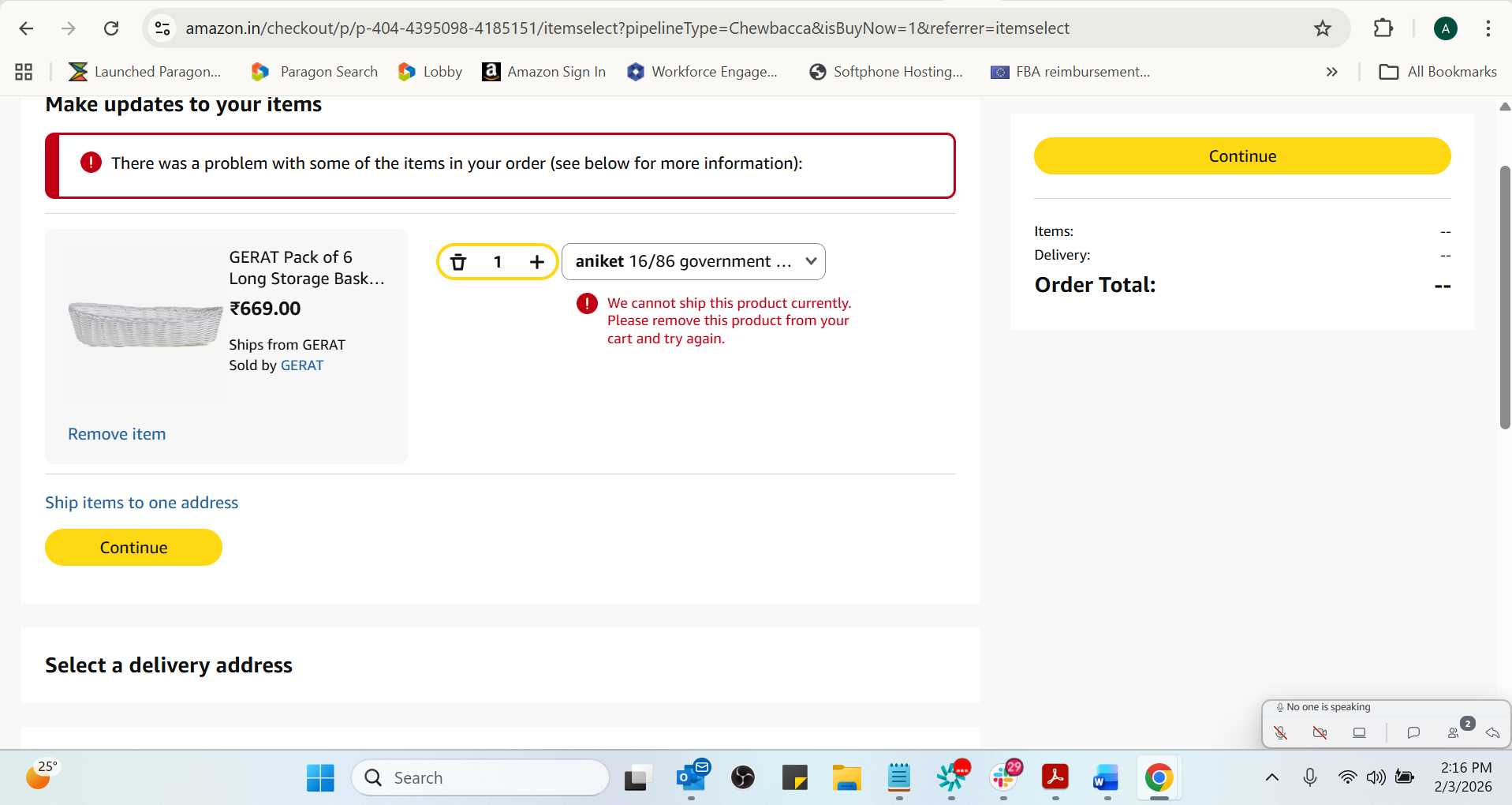Screen dimensions: 1512x805
Task: Open the teal starburst app on taskbar
Action: tap(951, 777)
